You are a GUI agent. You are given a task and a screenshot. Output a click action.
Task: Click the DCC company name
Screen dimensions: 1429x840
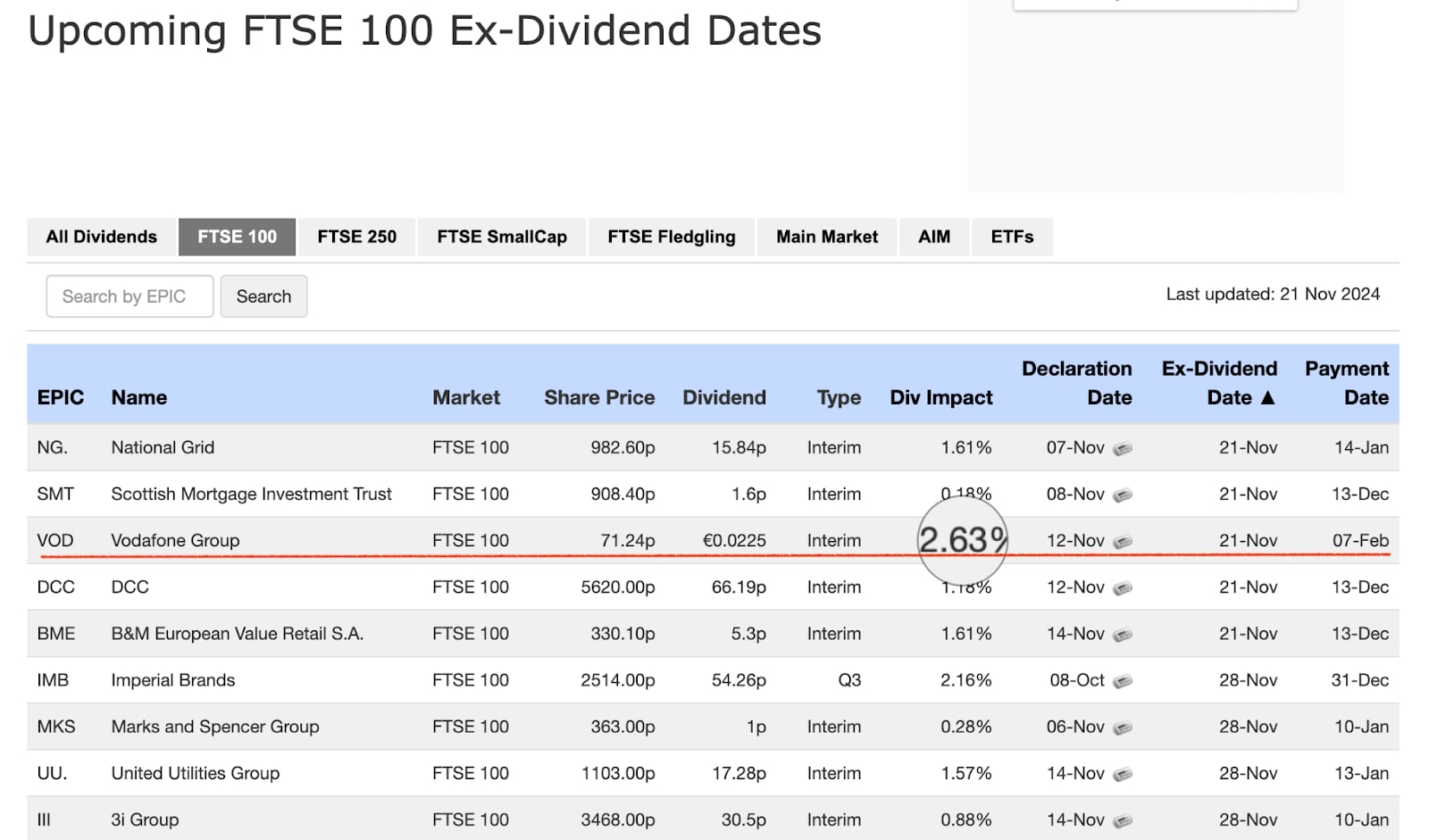(x=130, y=586)
